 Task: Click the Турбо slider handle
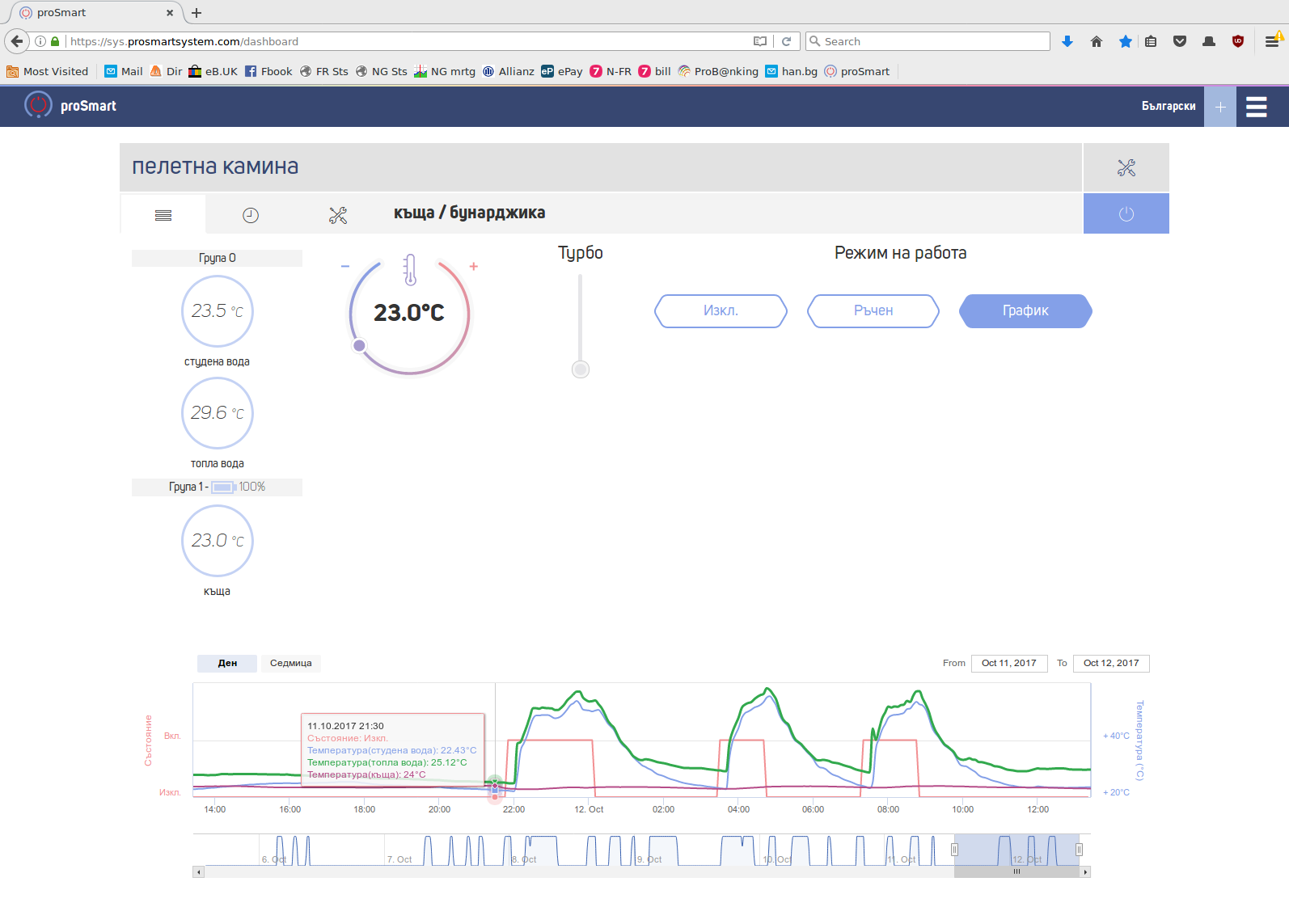pos(581,369)
